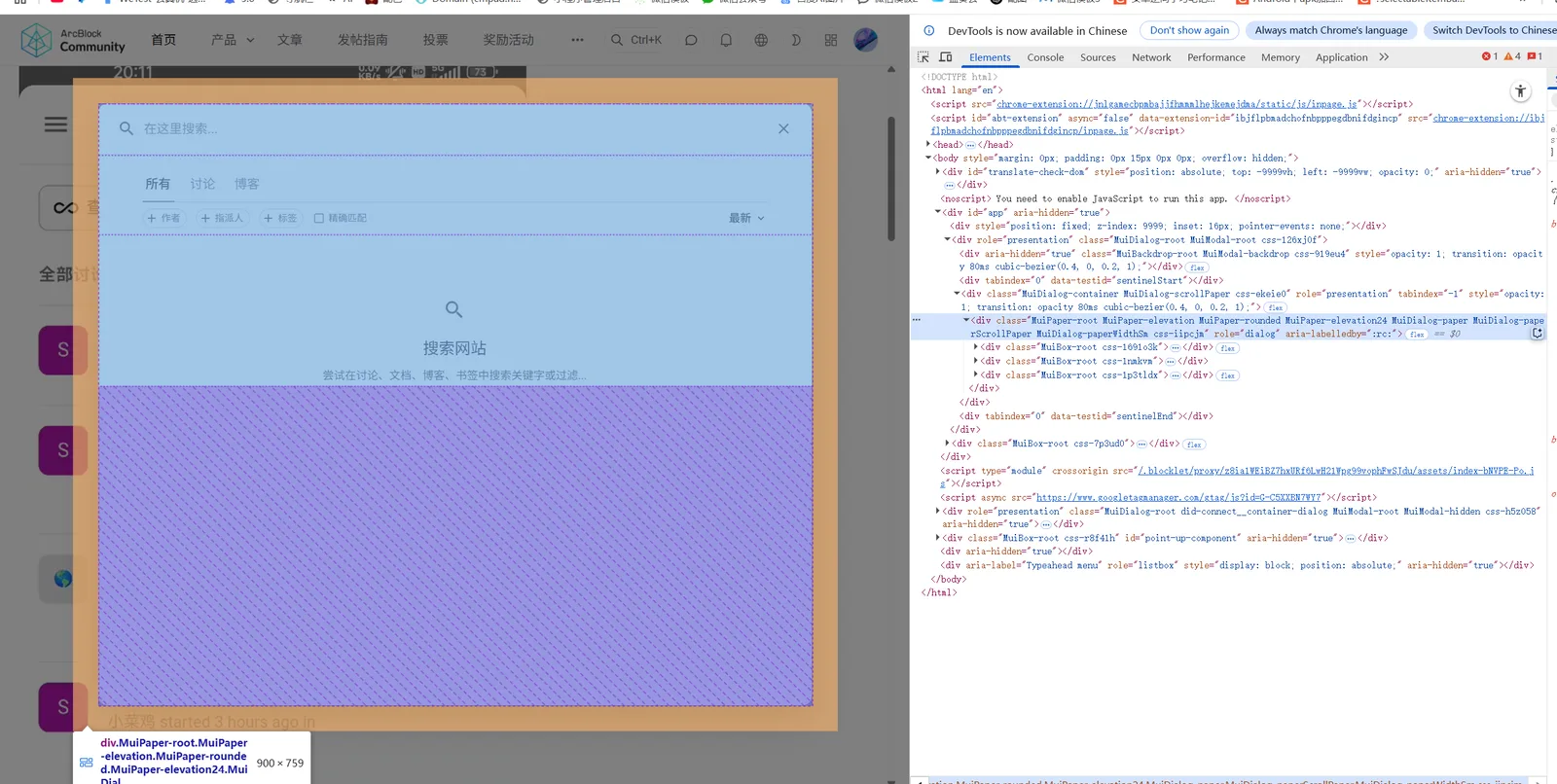Expand the css-7p3ud0 MuiBox div

(947, 444)
